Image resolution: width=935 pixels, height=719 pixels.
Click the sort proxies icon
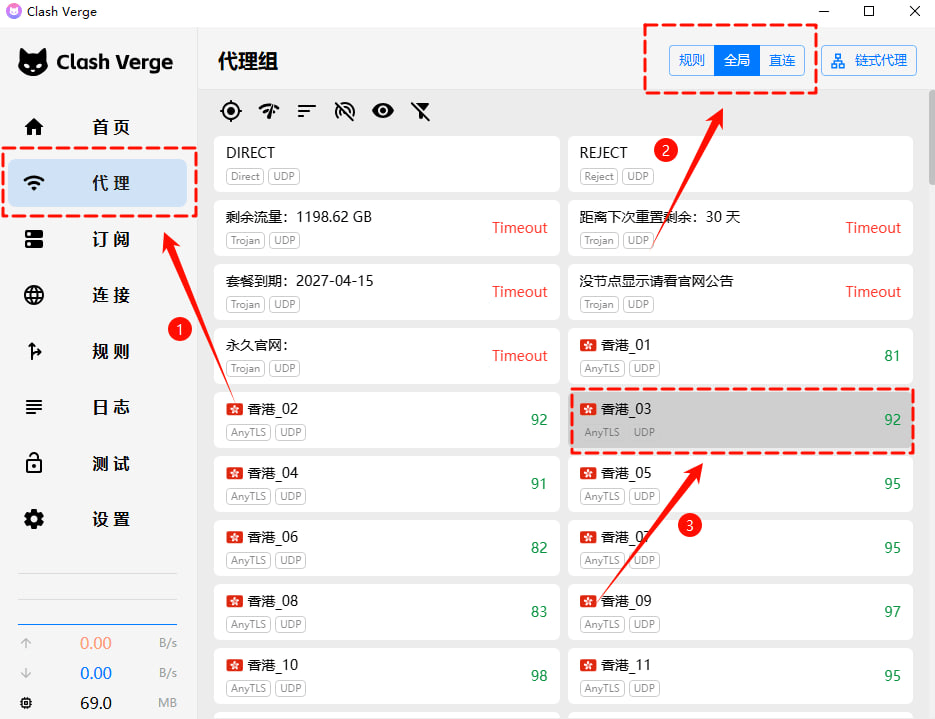click(x=306, y=111)
